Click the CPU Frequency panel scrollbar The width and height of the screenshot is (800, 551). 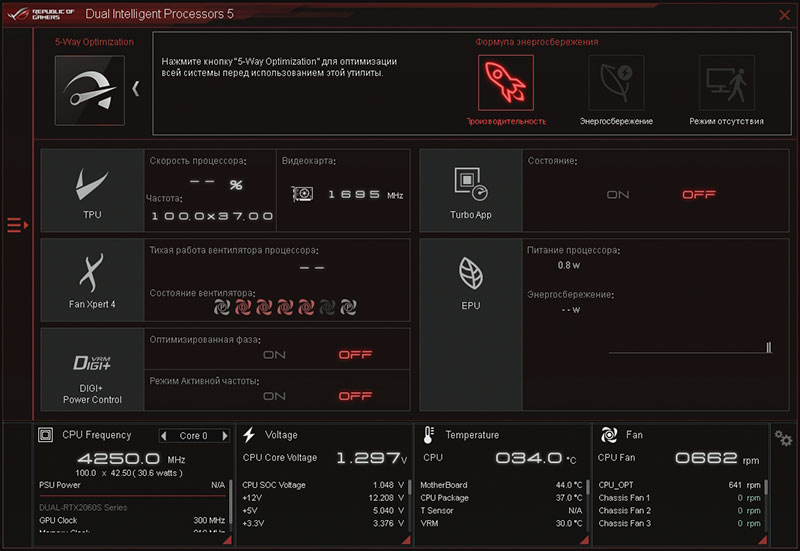pos(230,502)
